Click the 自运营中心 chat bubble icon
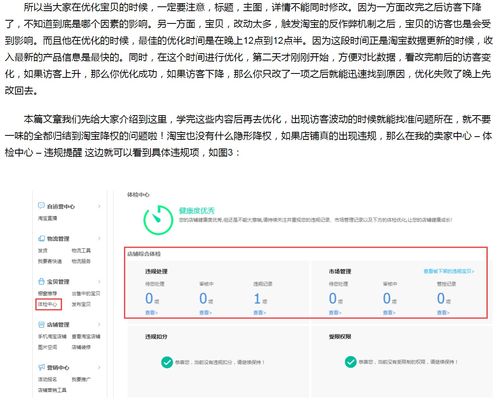This screenshot has height=405, width=500. click(41, 206)
